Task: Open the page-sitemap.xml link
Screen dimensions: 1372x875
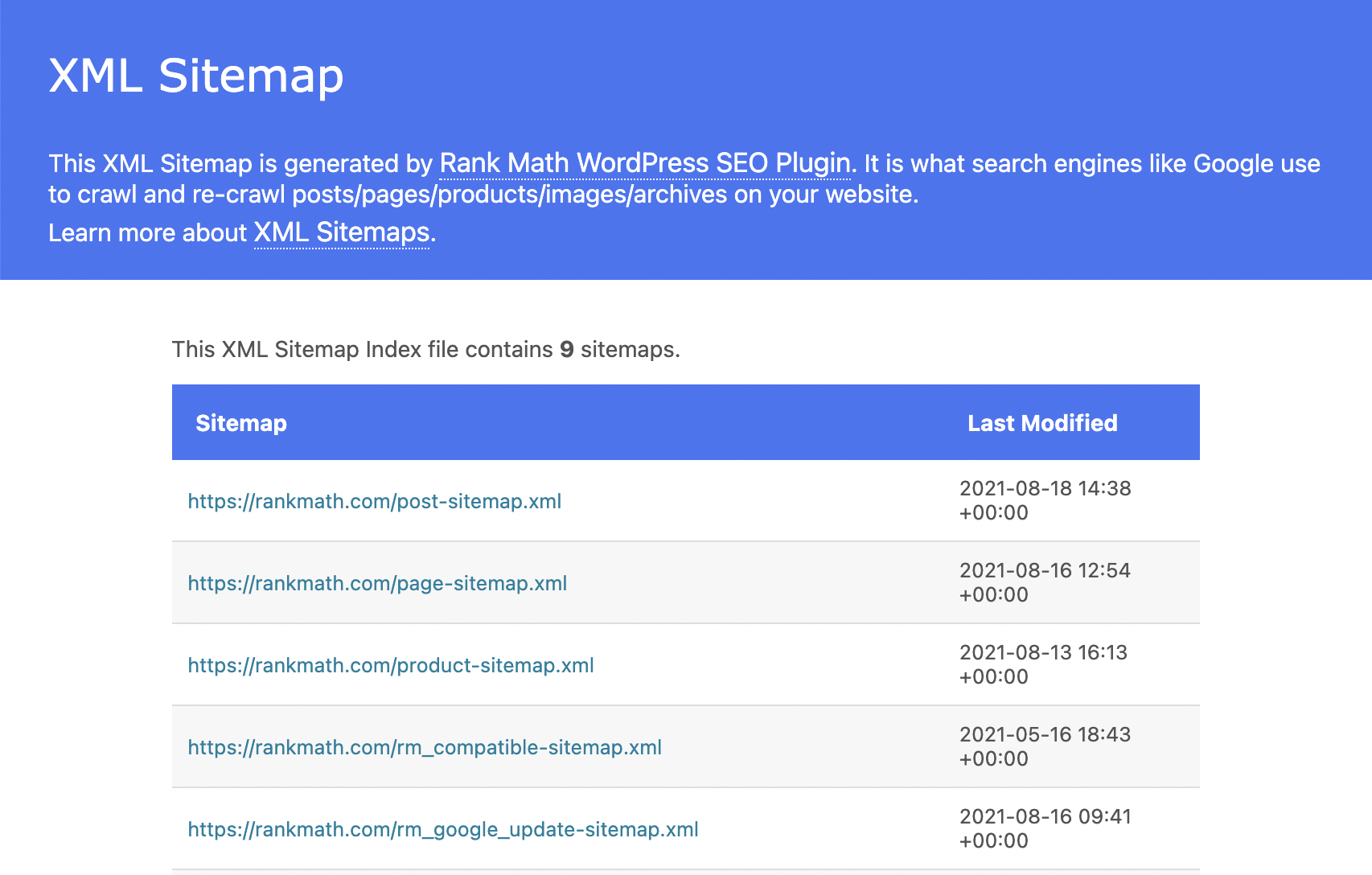Action: (377, 583)
